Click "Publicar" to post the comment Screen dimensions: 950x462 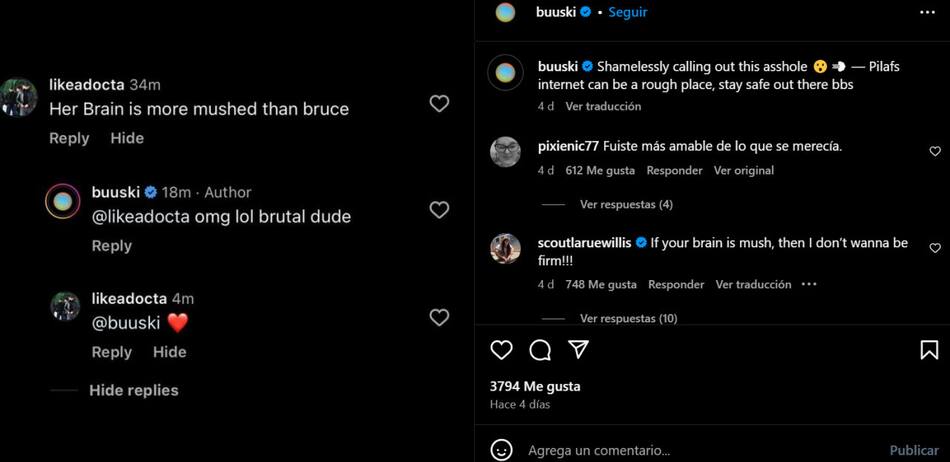click(914, 451)
